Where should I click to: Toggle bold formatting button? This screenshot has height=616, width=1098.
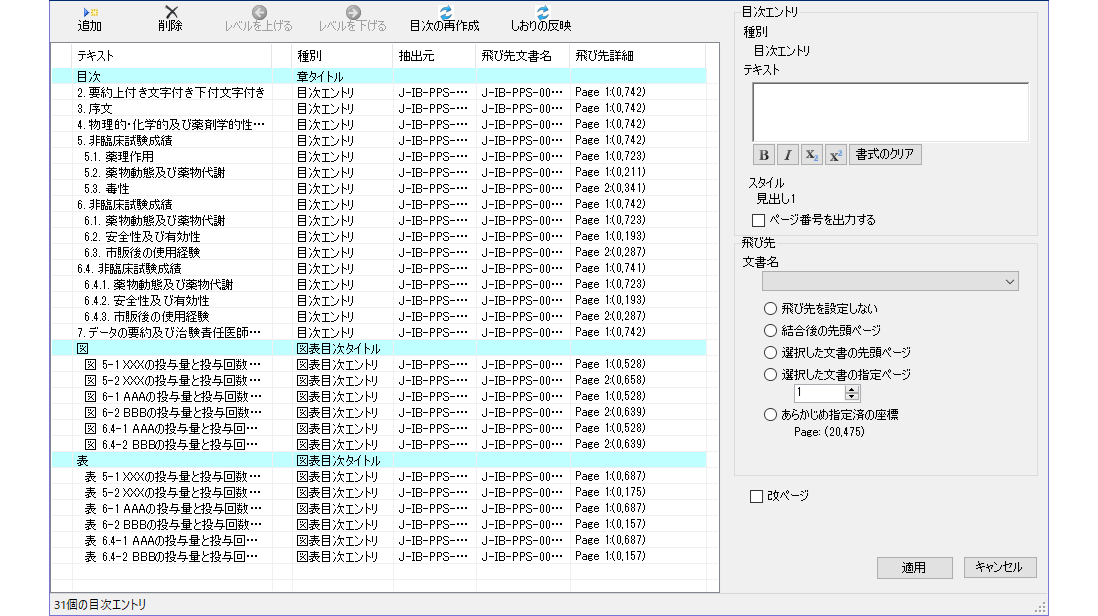pyautogui.click(x=764, y=155)
